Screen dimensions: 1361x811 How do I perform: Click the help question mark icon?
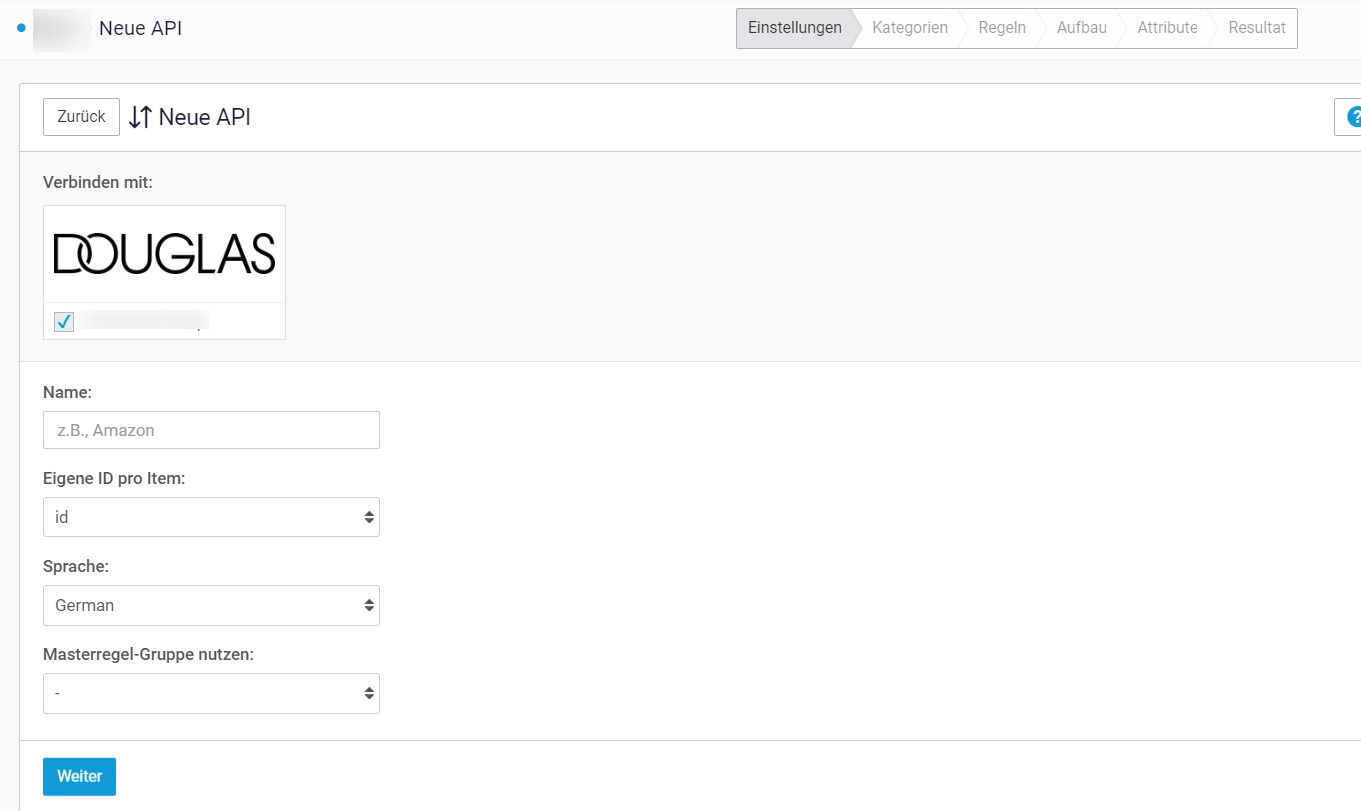1353,117
